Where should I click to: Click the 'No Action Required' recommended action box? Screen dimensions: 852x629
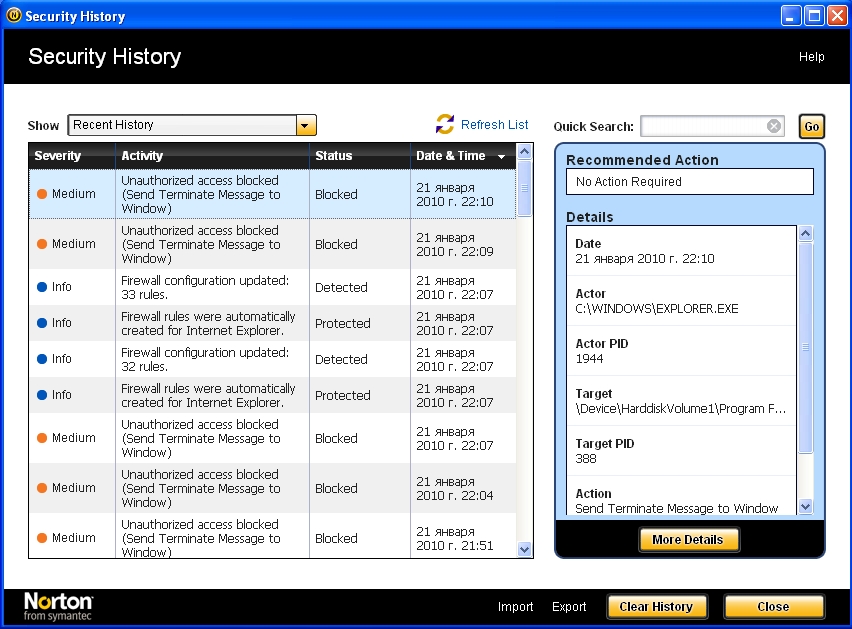click(690, 181)
